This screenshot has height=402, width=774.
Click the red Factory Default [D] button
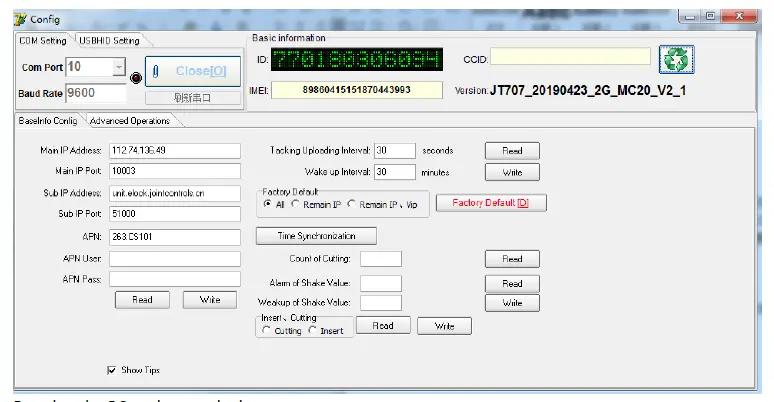491,203
